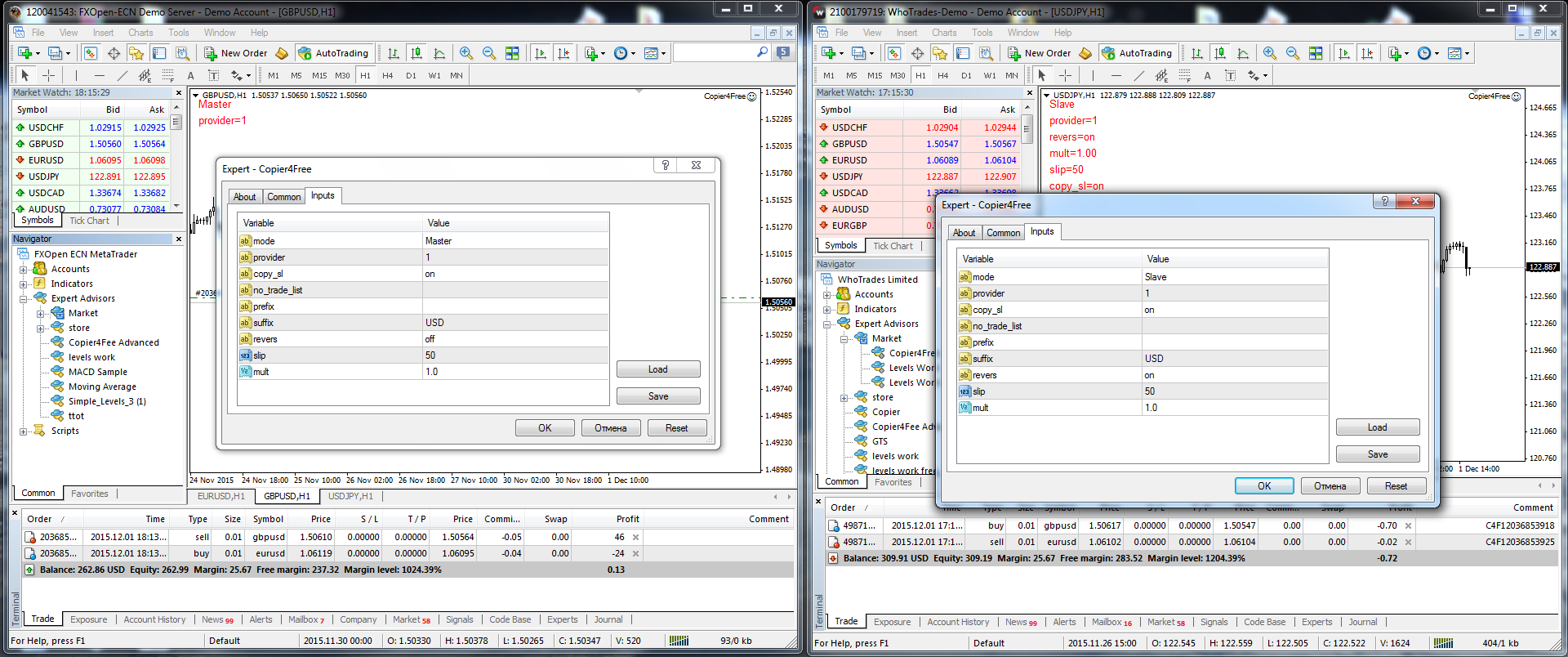Viewport: 1568px width, 657px height.
Task: Expand Accounts node in right Navigator
Action: (x=827, y=295)
